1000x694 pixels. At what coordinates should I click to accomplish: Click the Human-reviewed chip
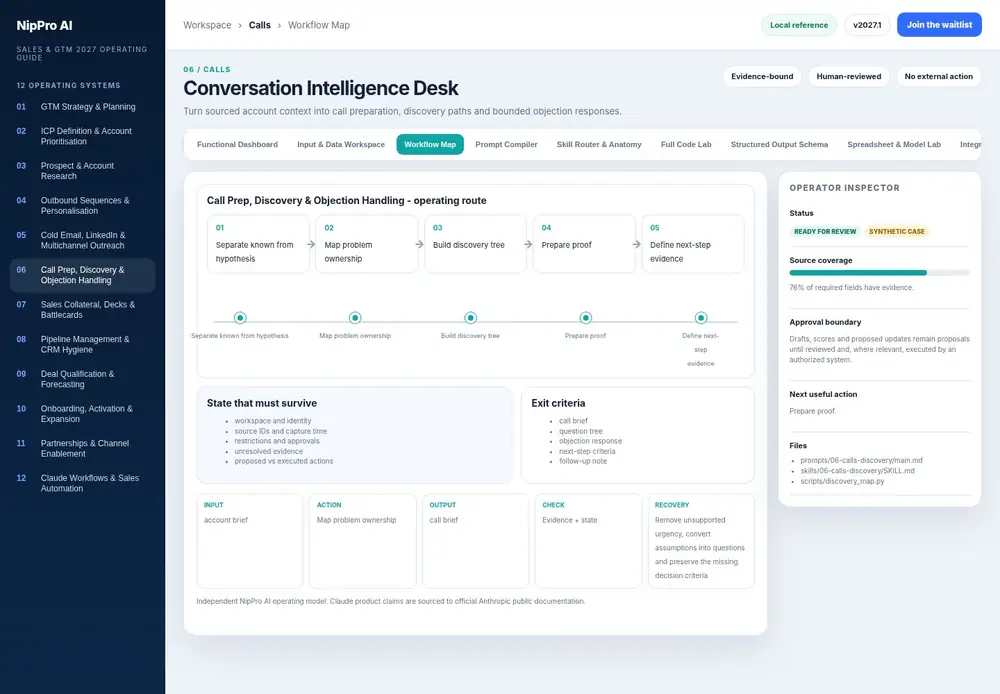click(849, 77)
